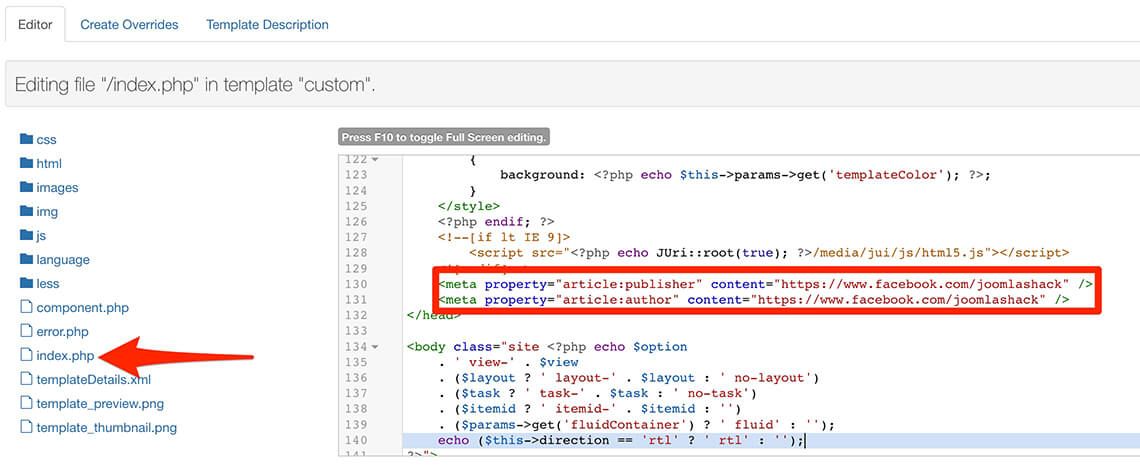Open template_thumbnail.png file link
Viewport: 1140px width, 465px height.
pos(106,427)
